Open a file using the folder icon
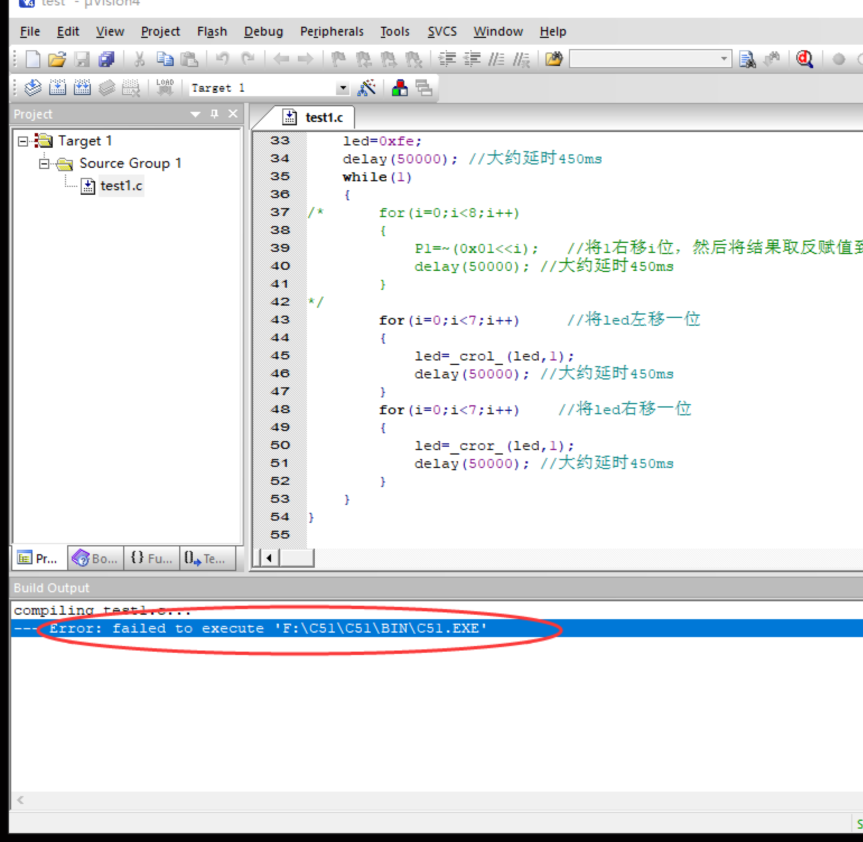863x842 pixels. [57, 59]
